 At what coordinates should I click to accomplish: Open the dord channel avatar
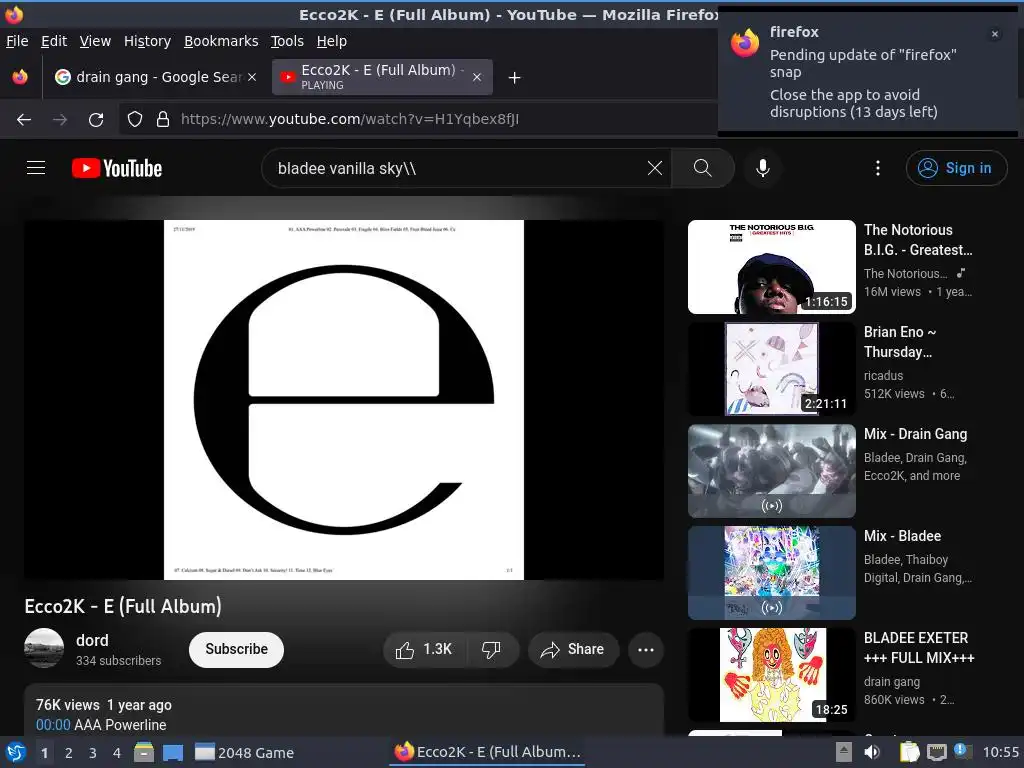point(44,648)
